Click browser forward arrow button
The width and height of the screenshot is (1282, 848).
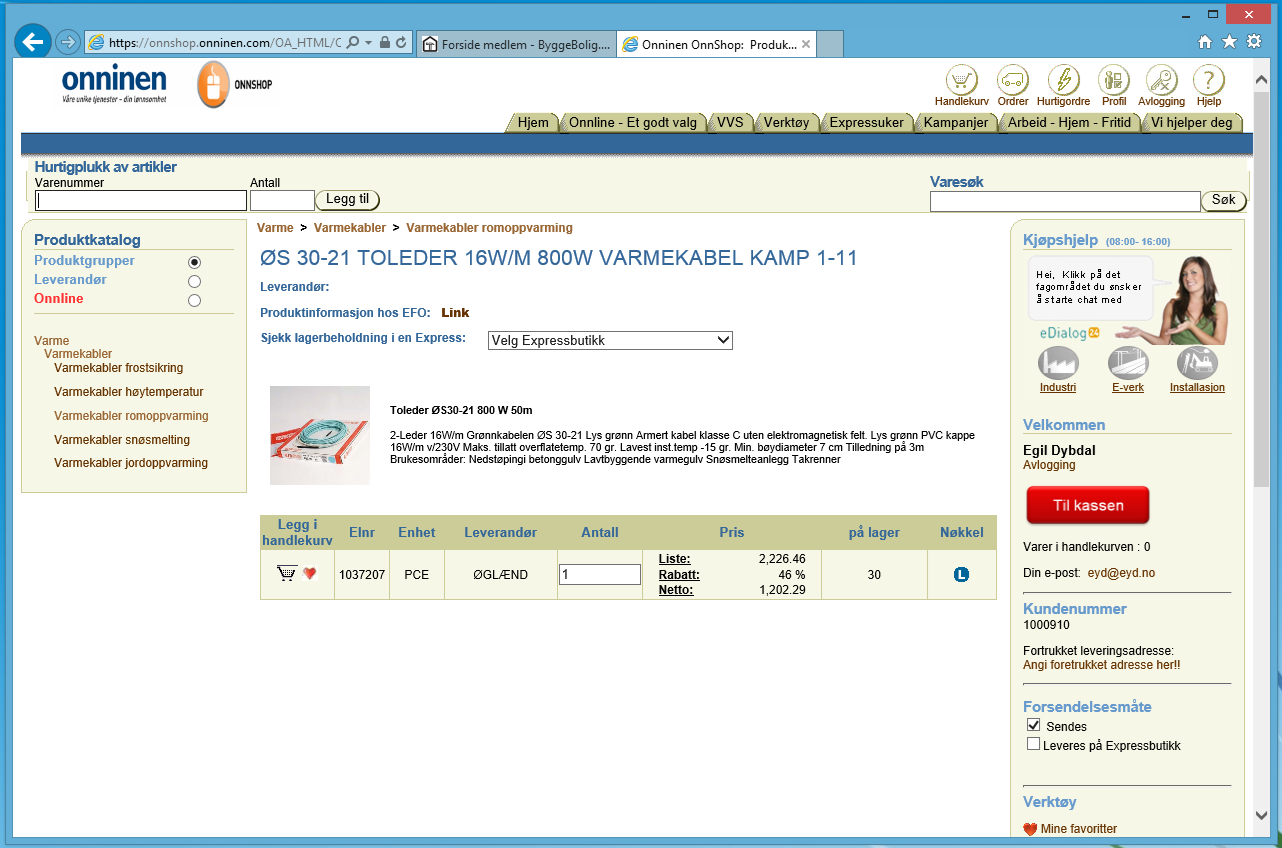click(68, 42)
